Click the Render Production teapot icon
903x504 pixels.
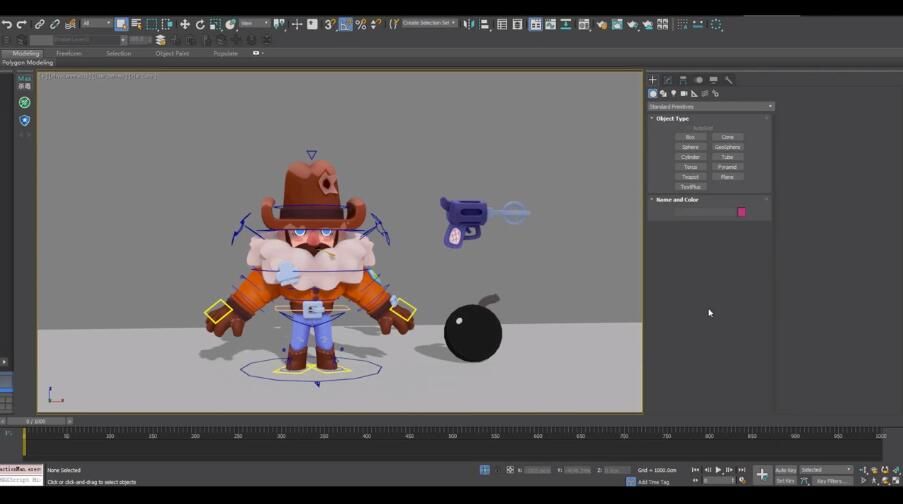(632, 24)
